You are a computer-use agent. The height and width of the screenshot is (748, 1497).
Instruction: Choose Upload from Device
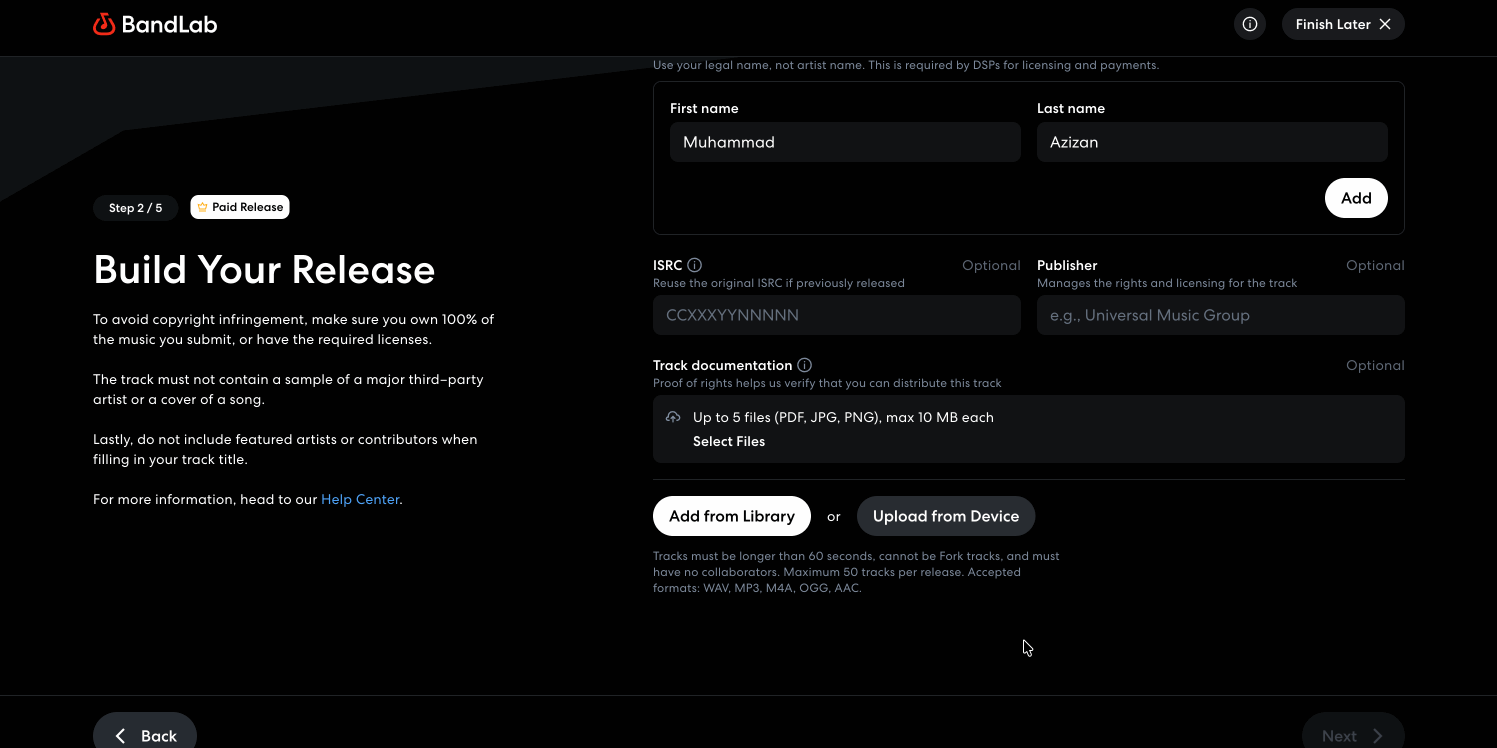(x=946, y=516)
